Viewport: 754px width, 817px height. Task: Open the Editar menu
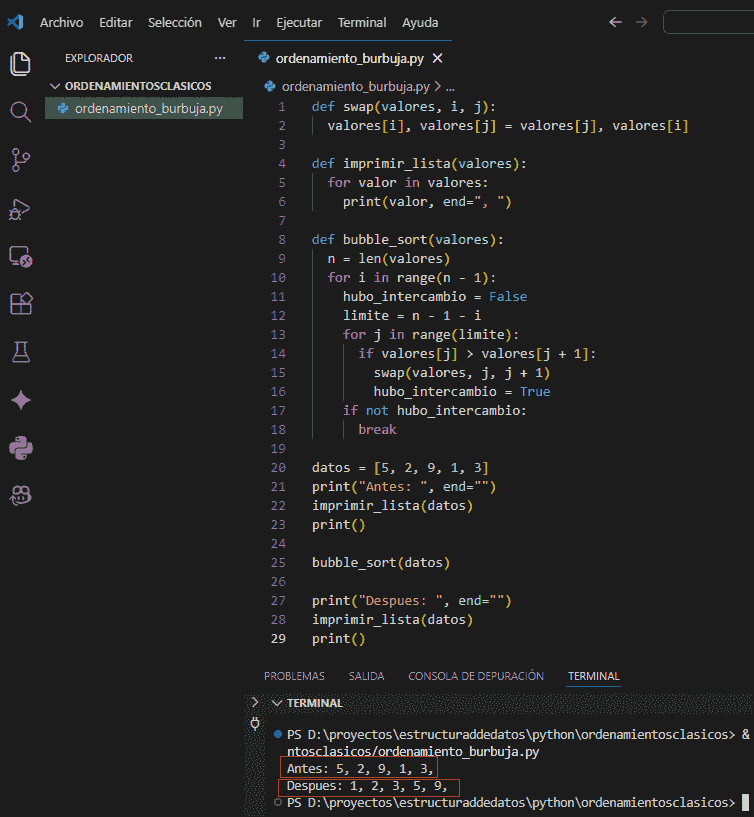(x=116, y=22)
